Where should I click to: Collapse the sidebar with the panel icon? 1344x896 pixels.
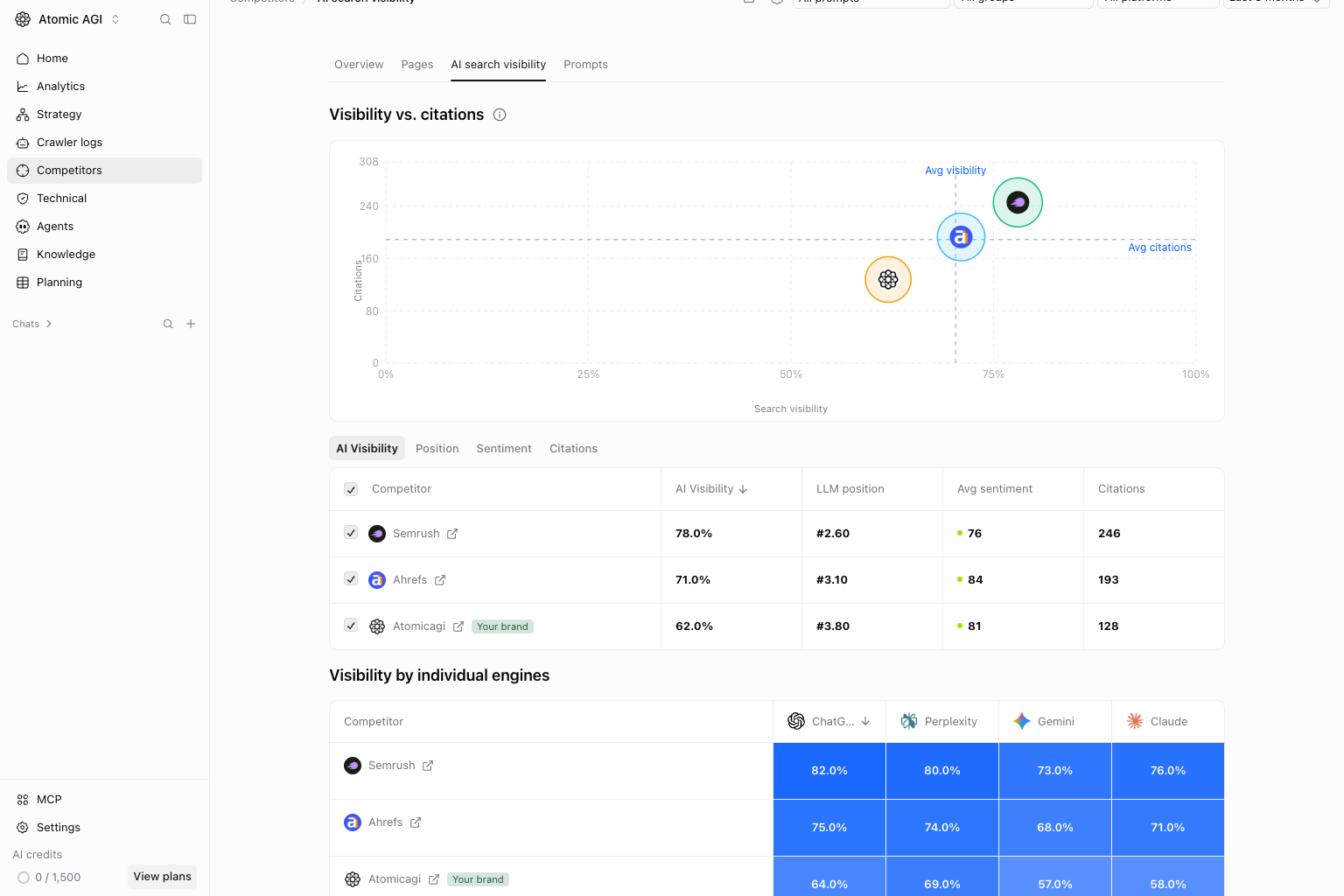[x=190, y=19]
